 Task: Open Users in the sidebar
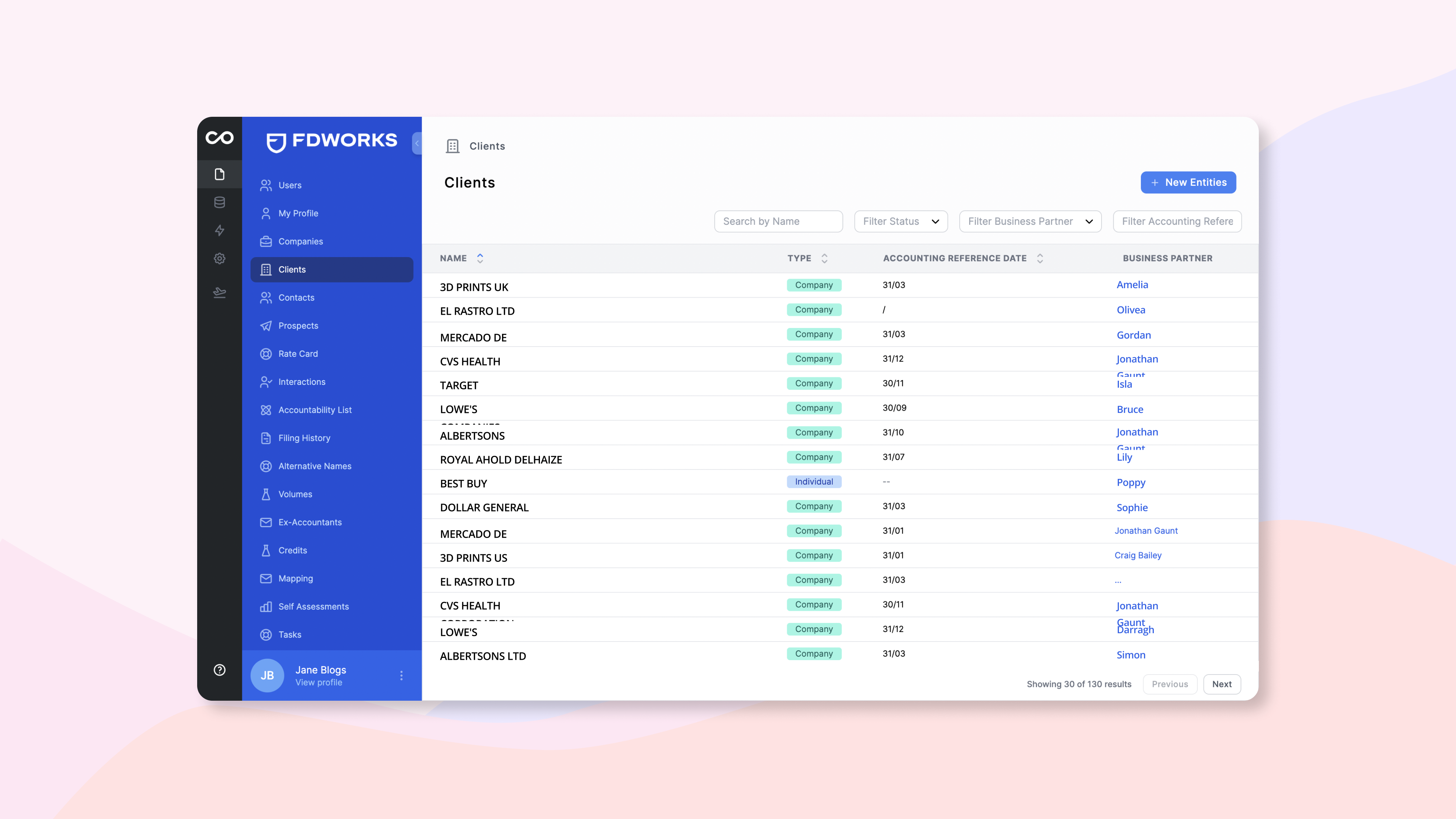[332, 185]
